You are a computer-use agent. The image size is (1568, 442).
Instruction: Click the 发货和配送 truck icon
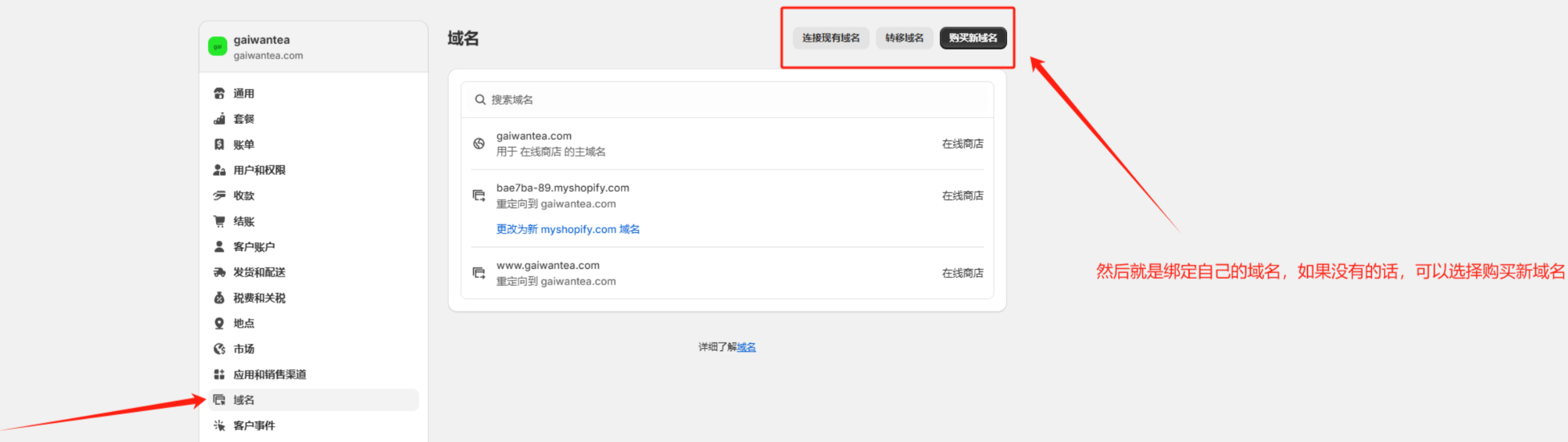click(x=219, y=272)
